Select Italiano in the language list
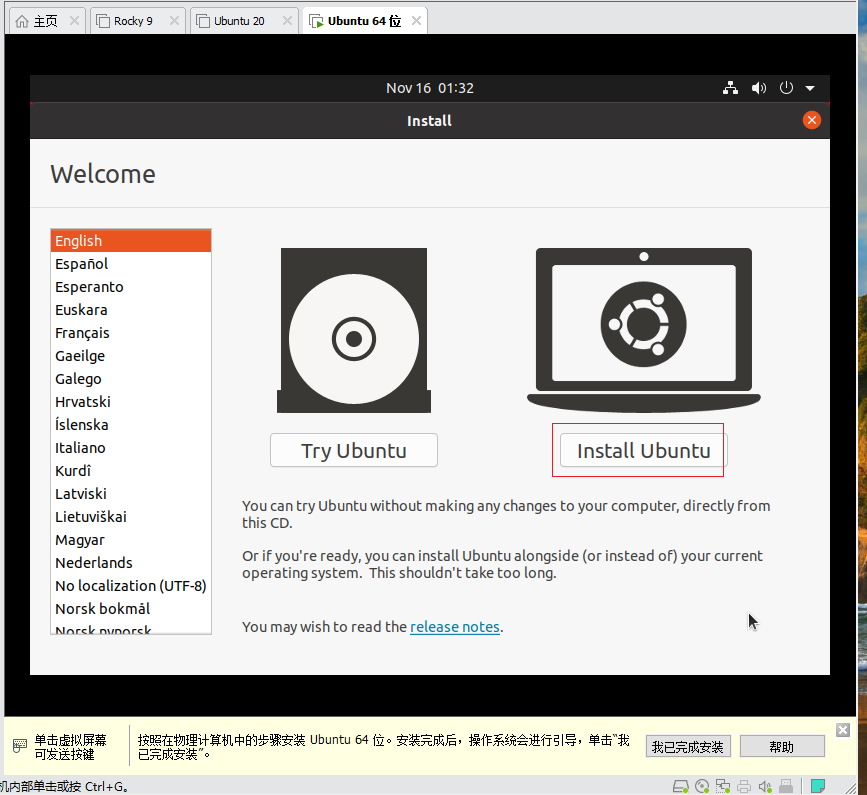The height and width of the screenshot is (795, 867). (130, 448)
